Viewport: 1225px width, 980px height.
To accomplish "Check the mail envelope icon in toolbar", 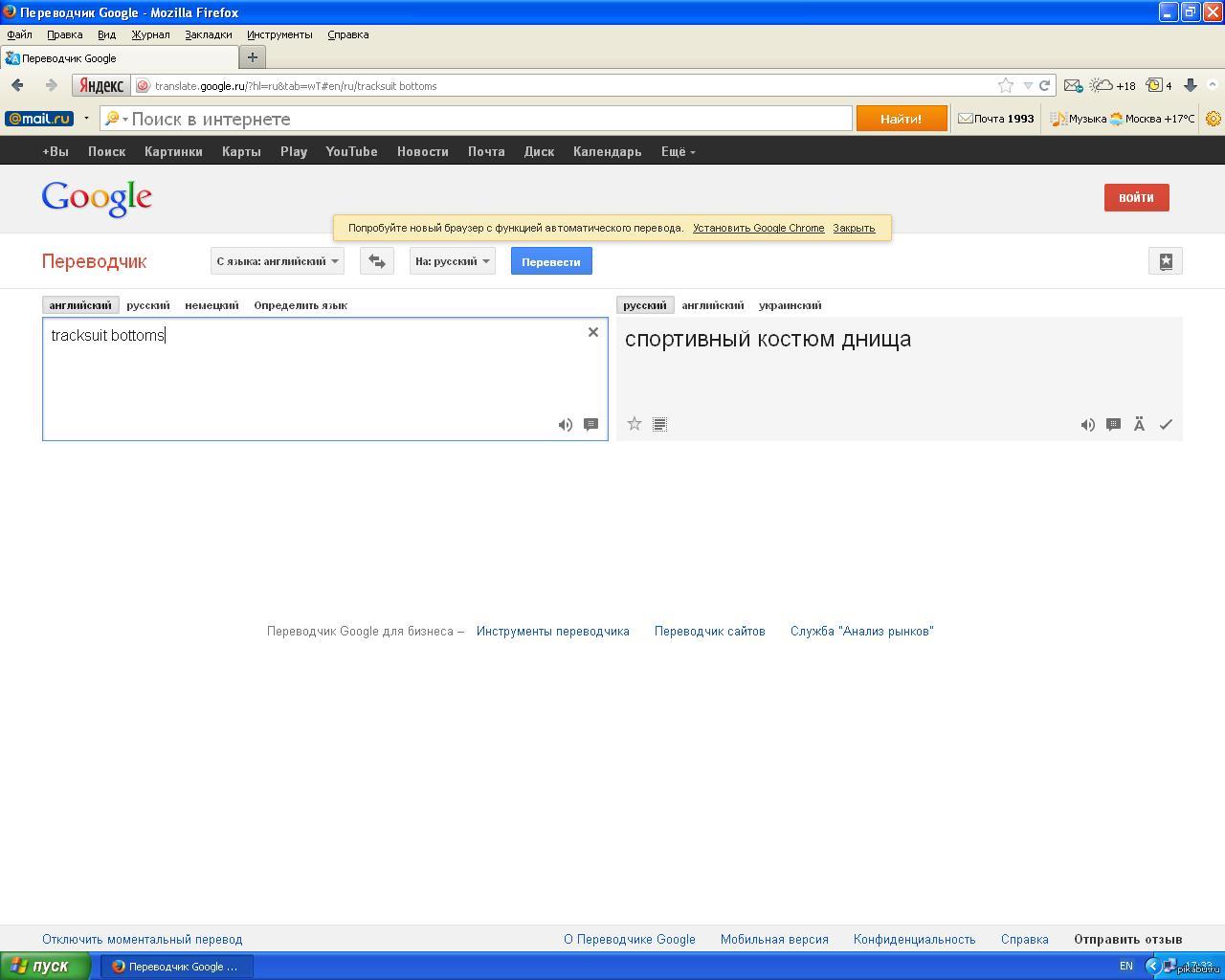I will click(1073, 85).
